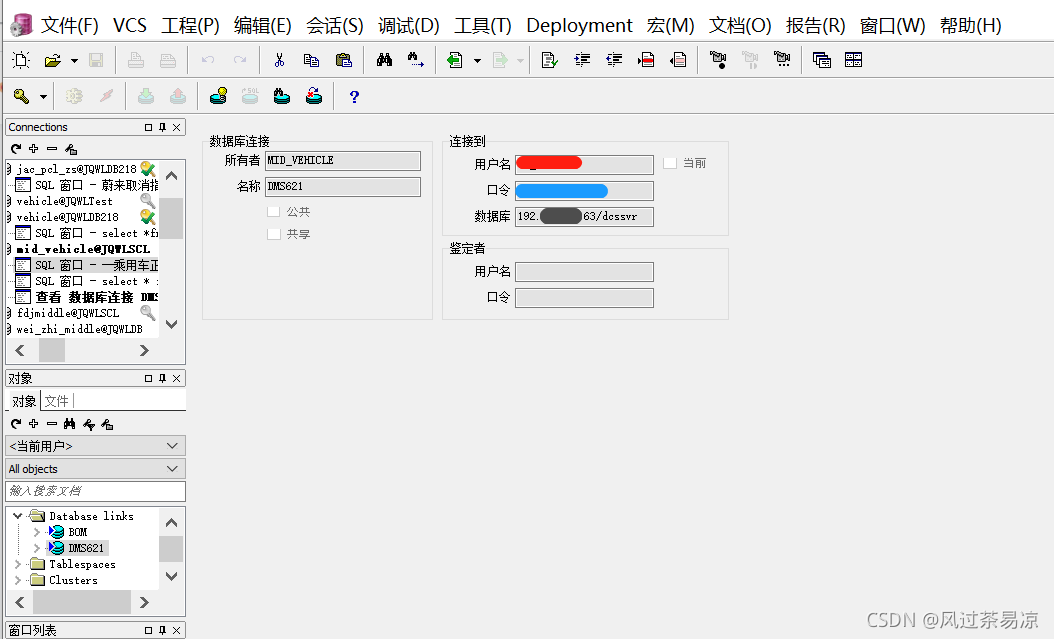Image resolution: width=1054 pixels, height=639 pixels.
Task: Click the minus icon in Connections panel
Action: coord(52,148)
